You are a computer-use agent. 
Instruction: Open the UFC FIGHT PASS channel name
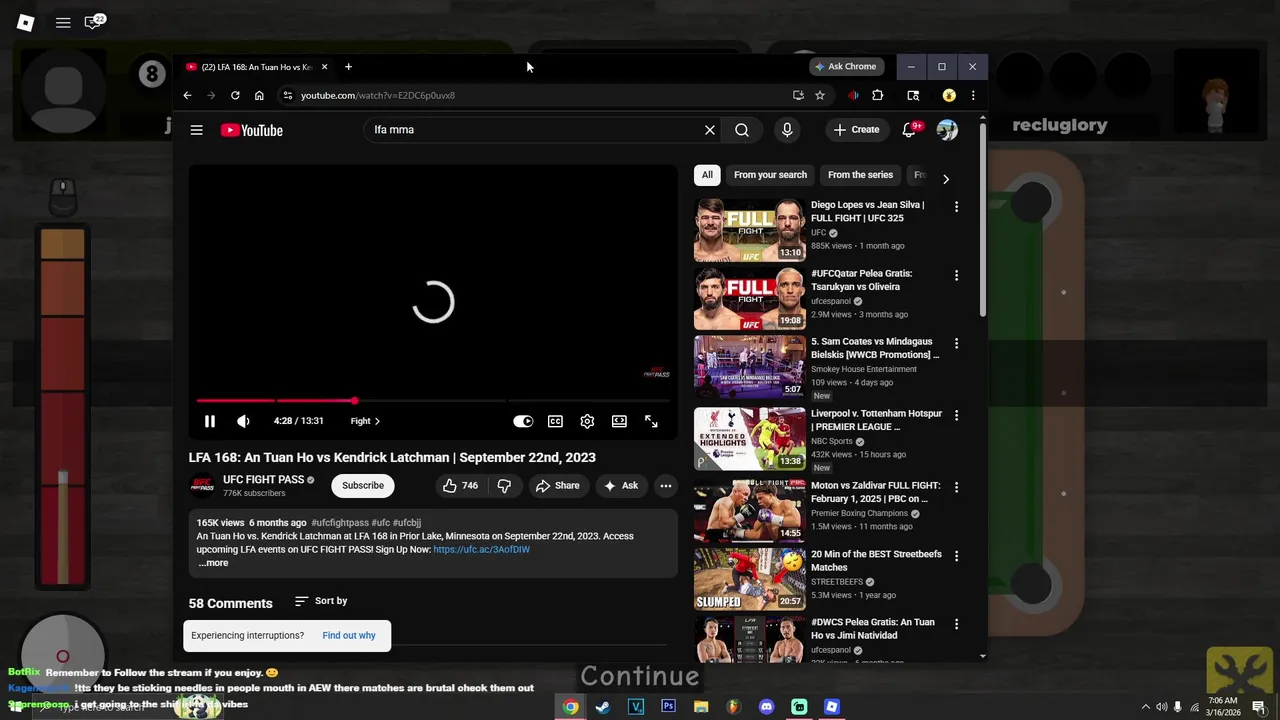click(263, 480)
